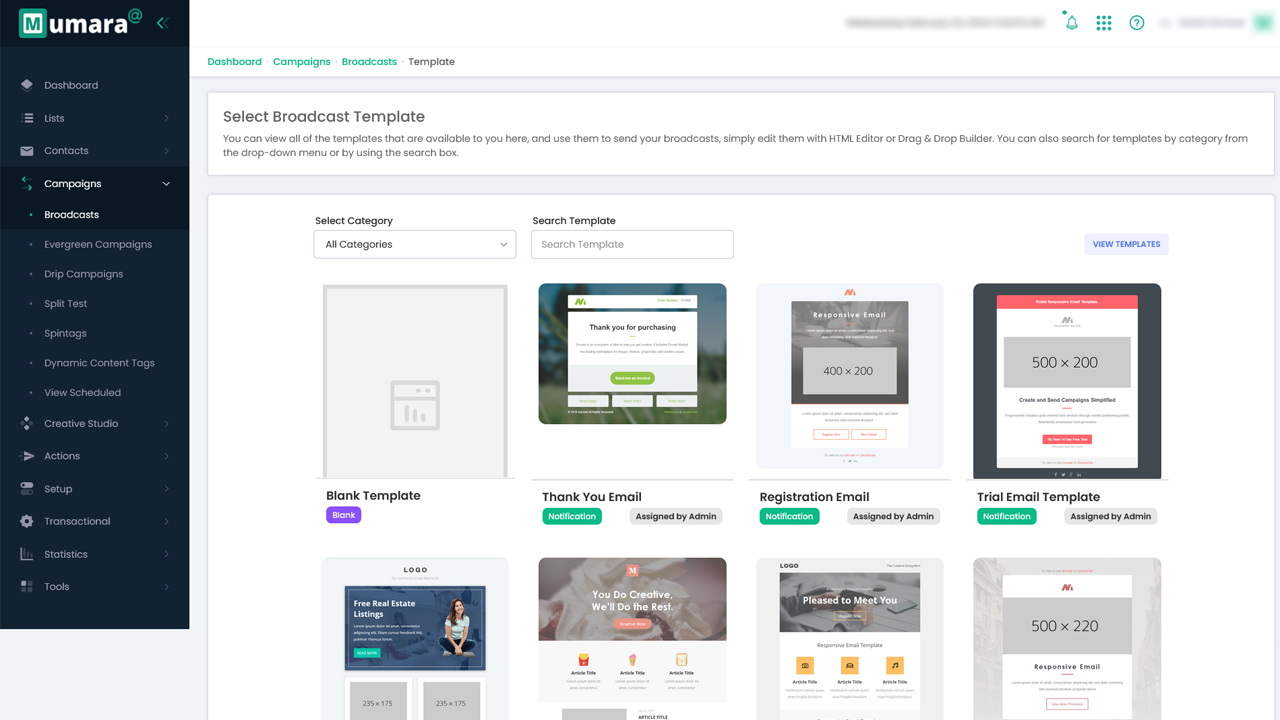The width and height of the screenshot is (1280, 720).
Task: Select the Pleased to Meet You thumbnail
Action: (x=850, y=639)
